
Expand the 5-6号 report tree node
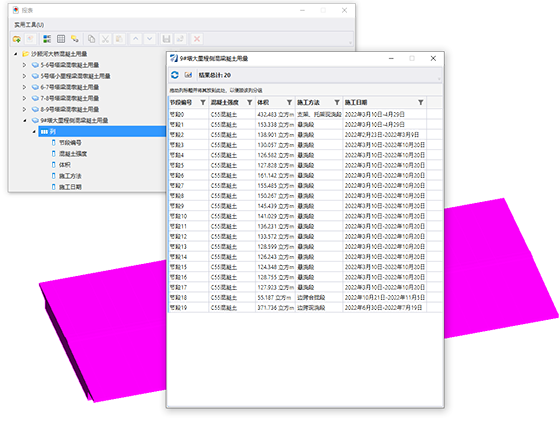click(x=24, y=65)
